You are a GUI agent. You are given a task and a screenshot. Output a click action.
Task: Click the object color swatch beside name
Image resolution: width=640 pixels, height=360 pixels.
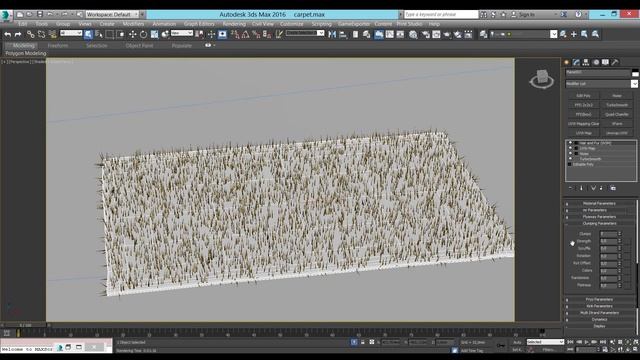click(635, 73)
